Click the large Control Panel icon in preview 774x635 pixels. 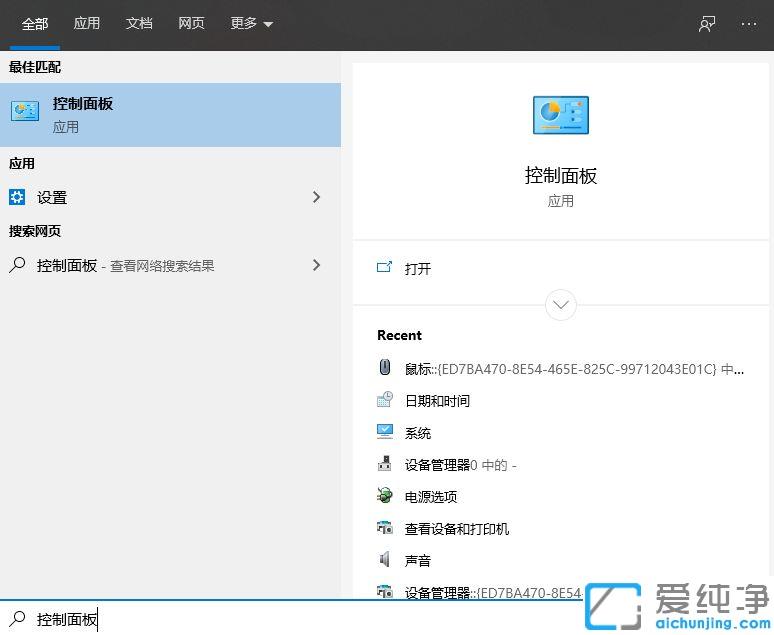(x=560, y=116)
